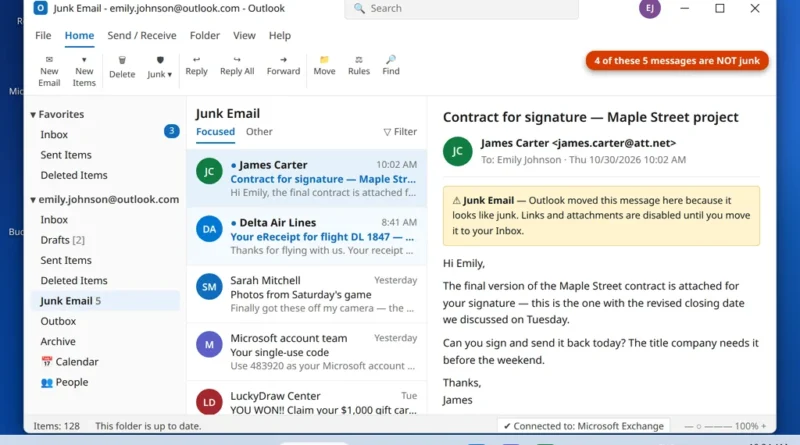Viewport: 800px width, 445px height.
Task: Click the SM avatar in message list
Action: pos(209,287)
